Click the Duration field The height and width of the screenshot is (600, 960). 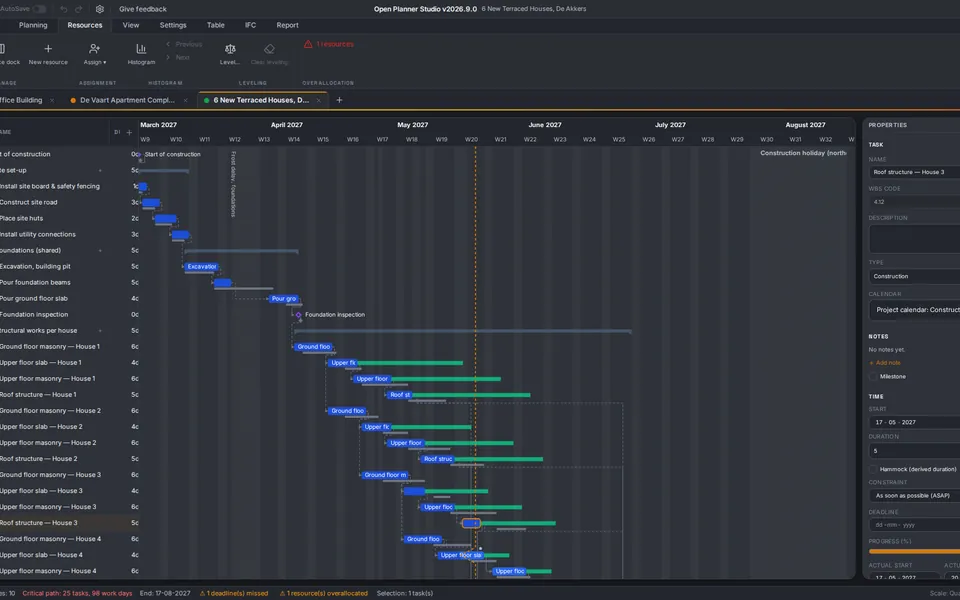coord(914,451)
